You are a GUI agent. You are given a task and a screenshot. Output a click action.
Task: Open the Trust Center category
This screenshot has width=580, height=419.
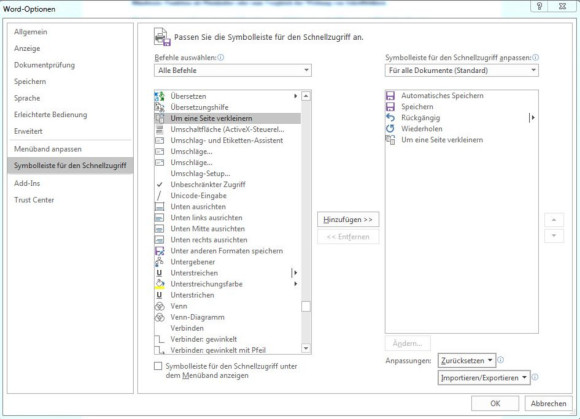click(34, 200)
